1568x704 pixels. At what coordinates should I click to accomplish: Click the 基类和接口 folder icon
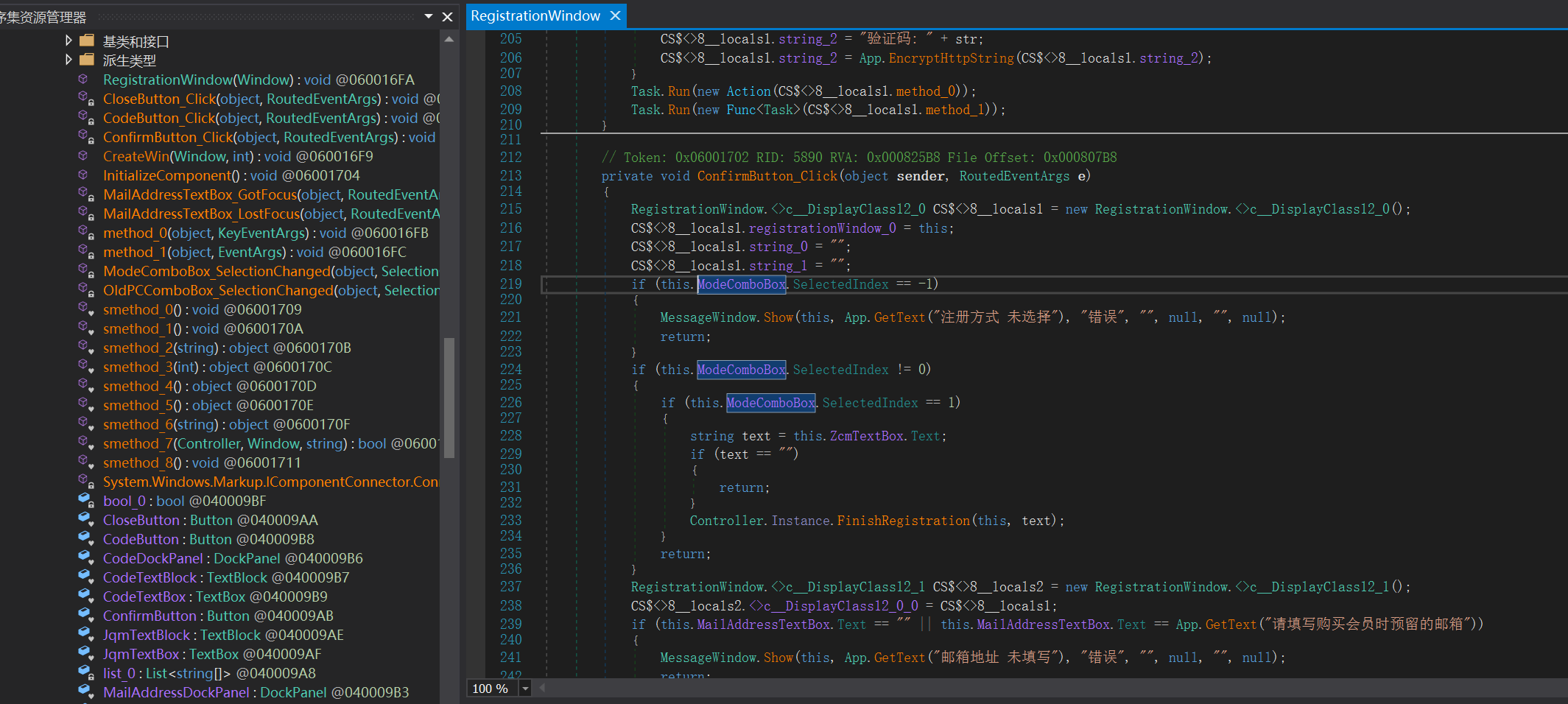pyautogui.click(x=87, y=41)
